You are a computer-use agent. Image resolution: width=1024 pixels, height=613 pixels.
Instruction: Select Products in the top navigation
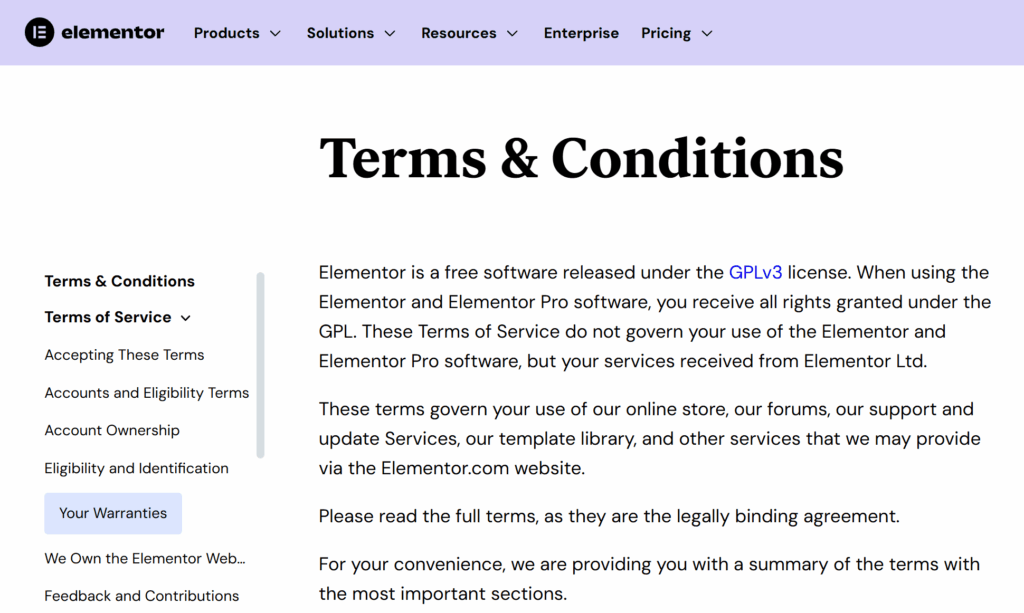click(227, 33)
